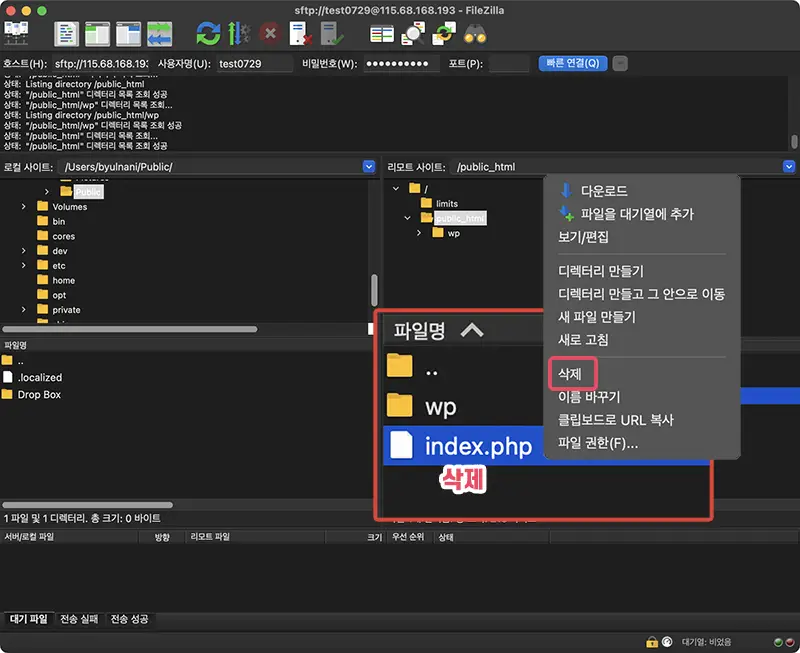Viewport: 800px width, 653px height.
Task: Click the port input field
Action: coord(509,64)
